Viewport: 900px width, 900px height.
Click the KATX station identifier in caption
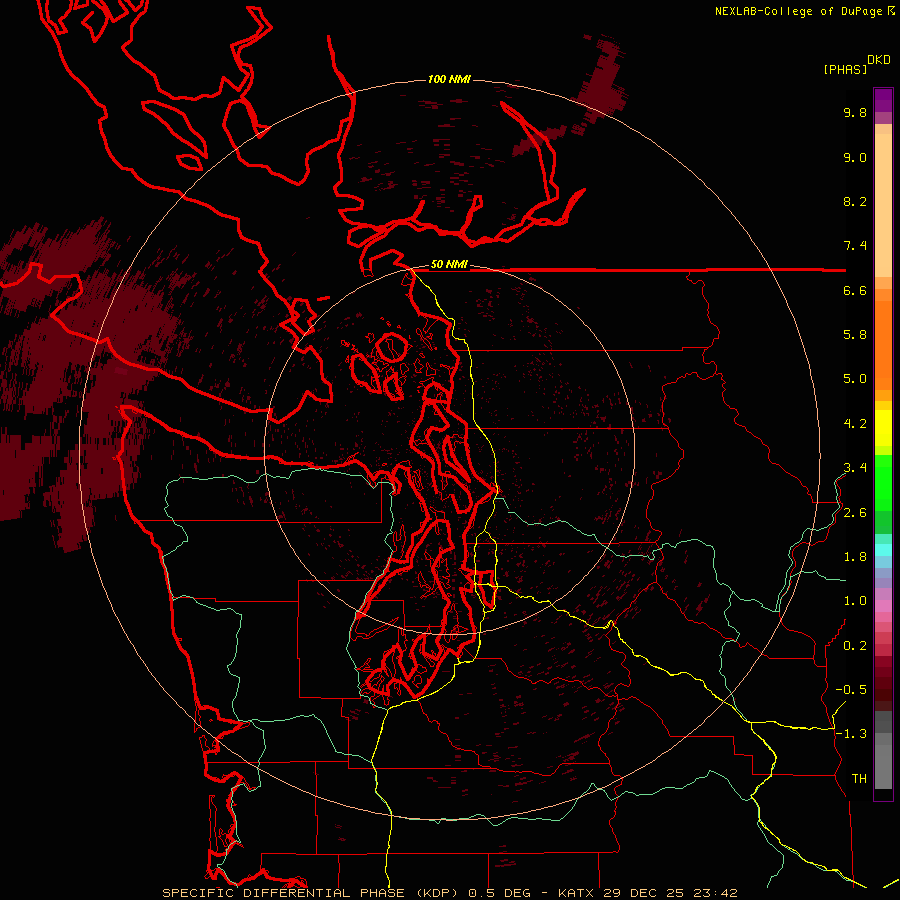(x=577, y=893)
